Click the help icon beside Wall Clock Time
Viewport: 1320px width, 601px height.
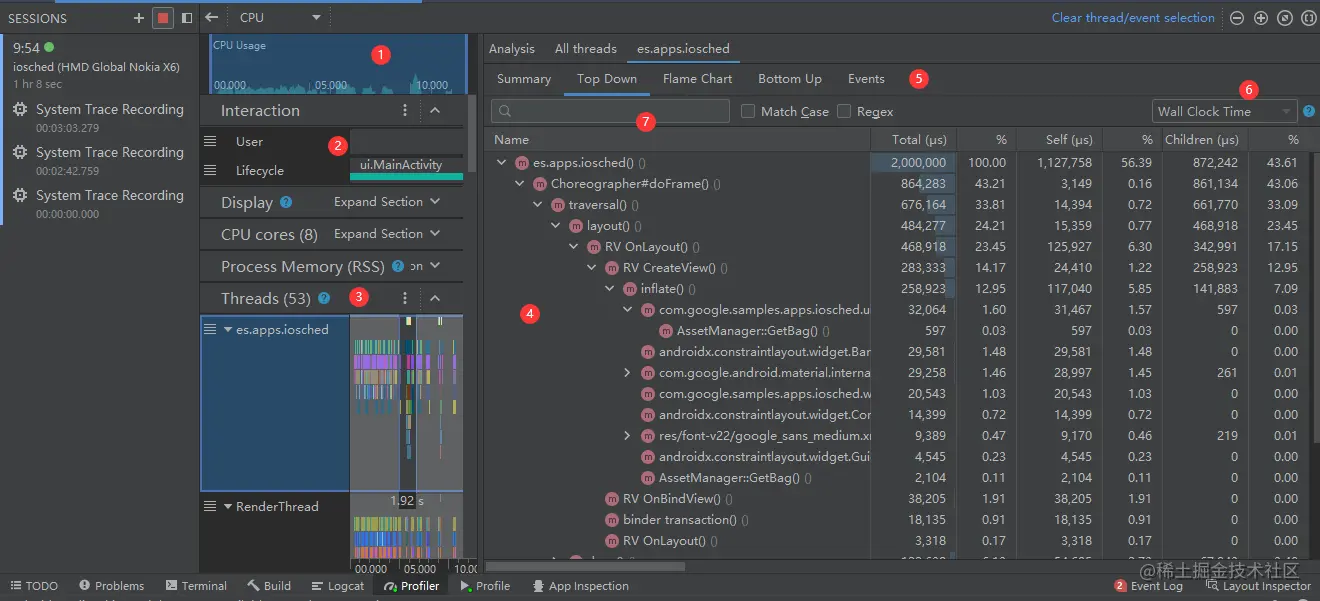(1309, 111)
